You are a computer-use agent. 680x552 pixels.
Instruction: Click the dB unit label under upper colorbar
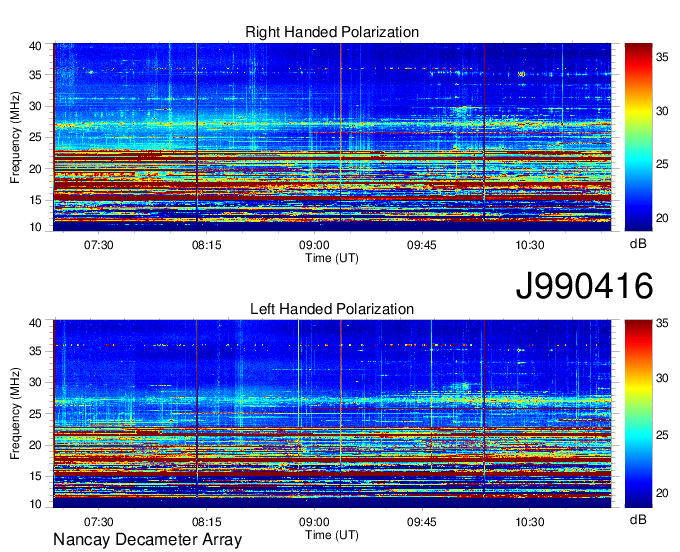pyautogui.click(x=638, y=244)
